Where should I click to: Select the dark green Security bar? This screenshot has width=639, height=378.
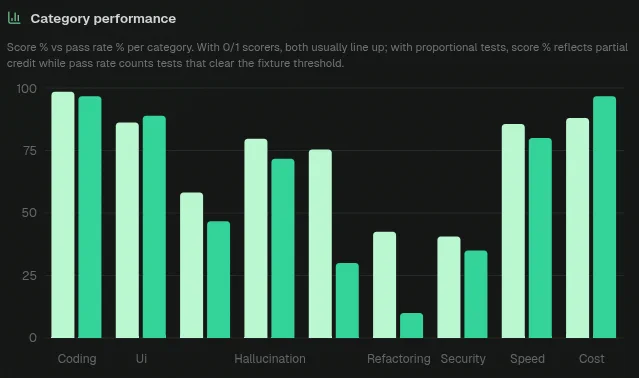pos(476,294)
